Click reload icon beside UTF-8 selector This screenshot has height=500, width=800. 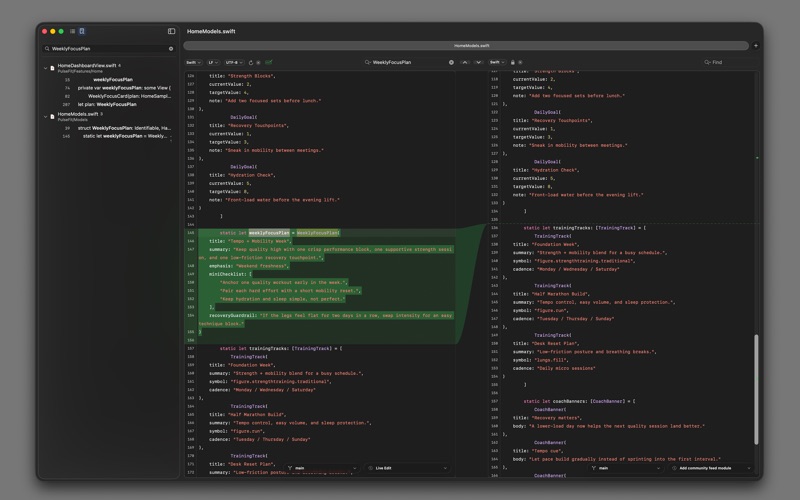(251, 62)
